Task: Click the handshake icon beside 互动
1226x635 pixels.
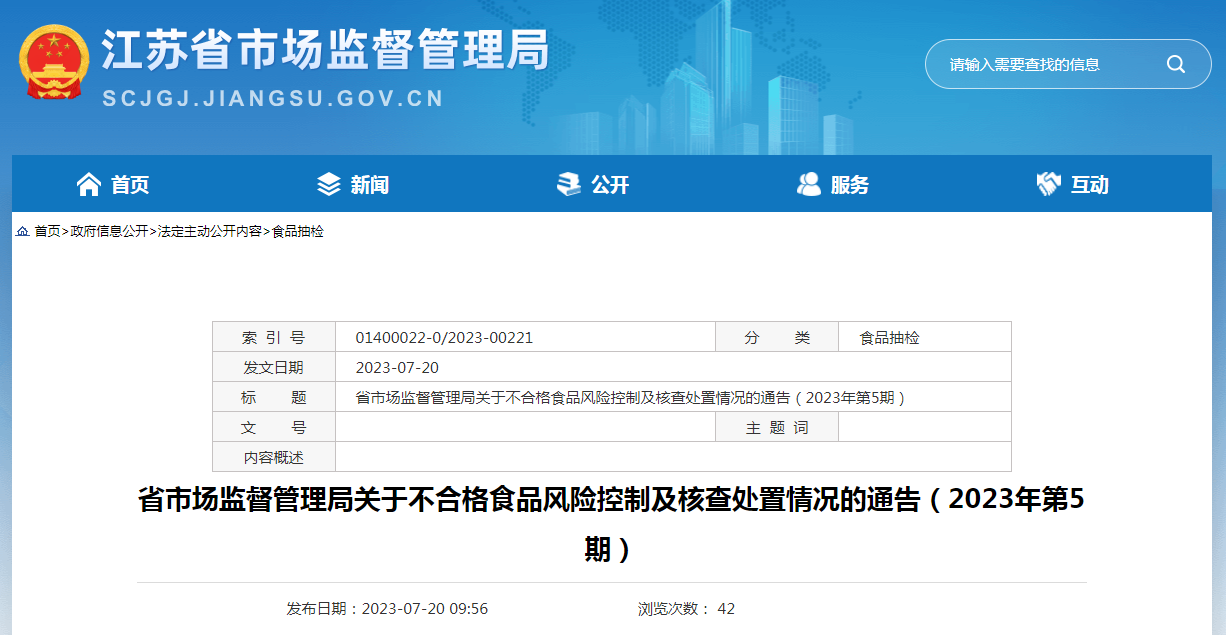Action: pyautogui.click(x=1048, y=184)
